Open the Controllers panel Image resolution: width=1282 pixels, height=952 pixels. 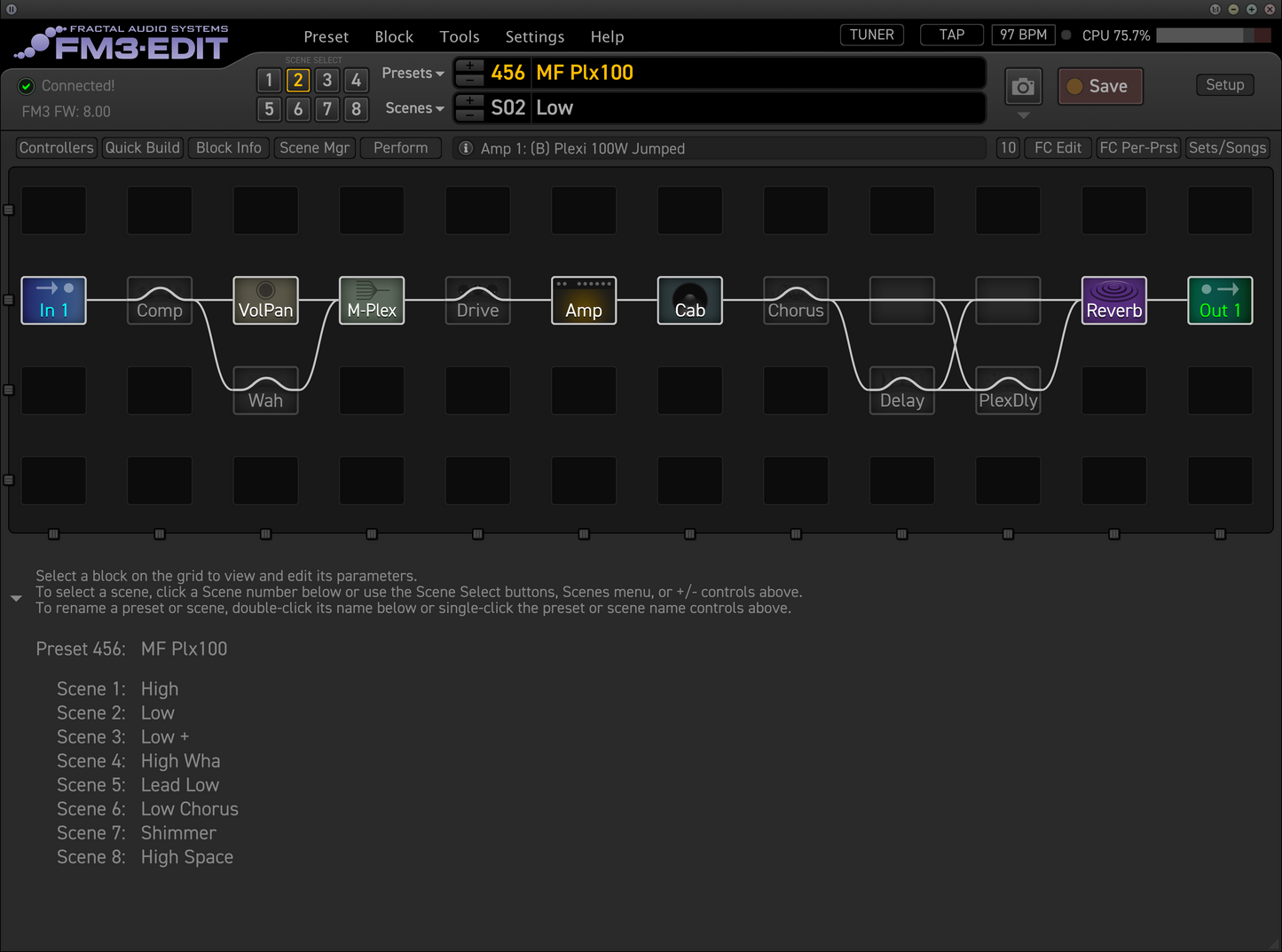(56, 148)
